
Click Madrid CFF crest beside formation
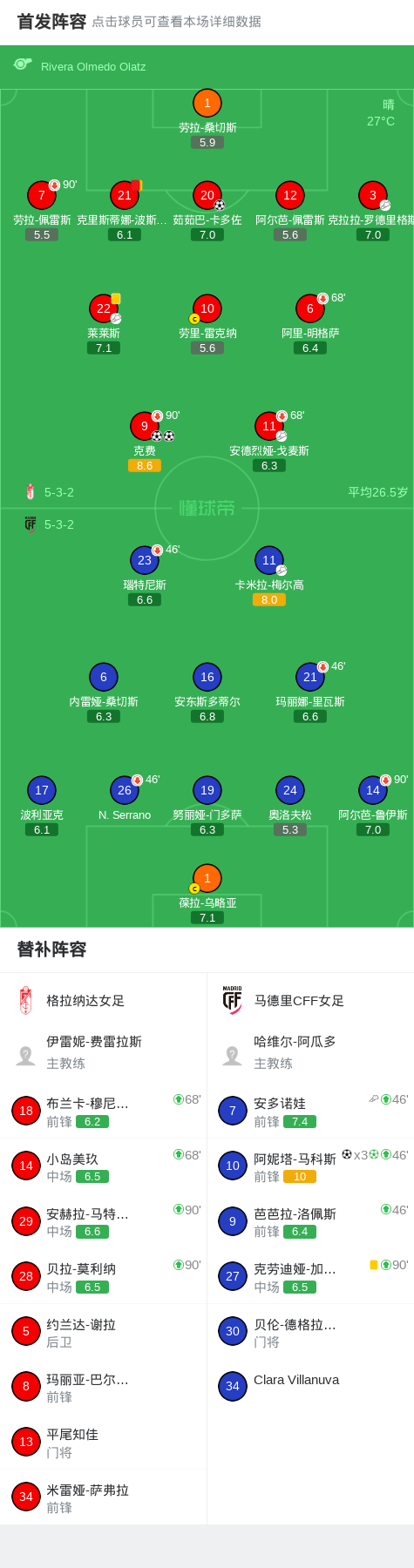(x=31, y=524)
